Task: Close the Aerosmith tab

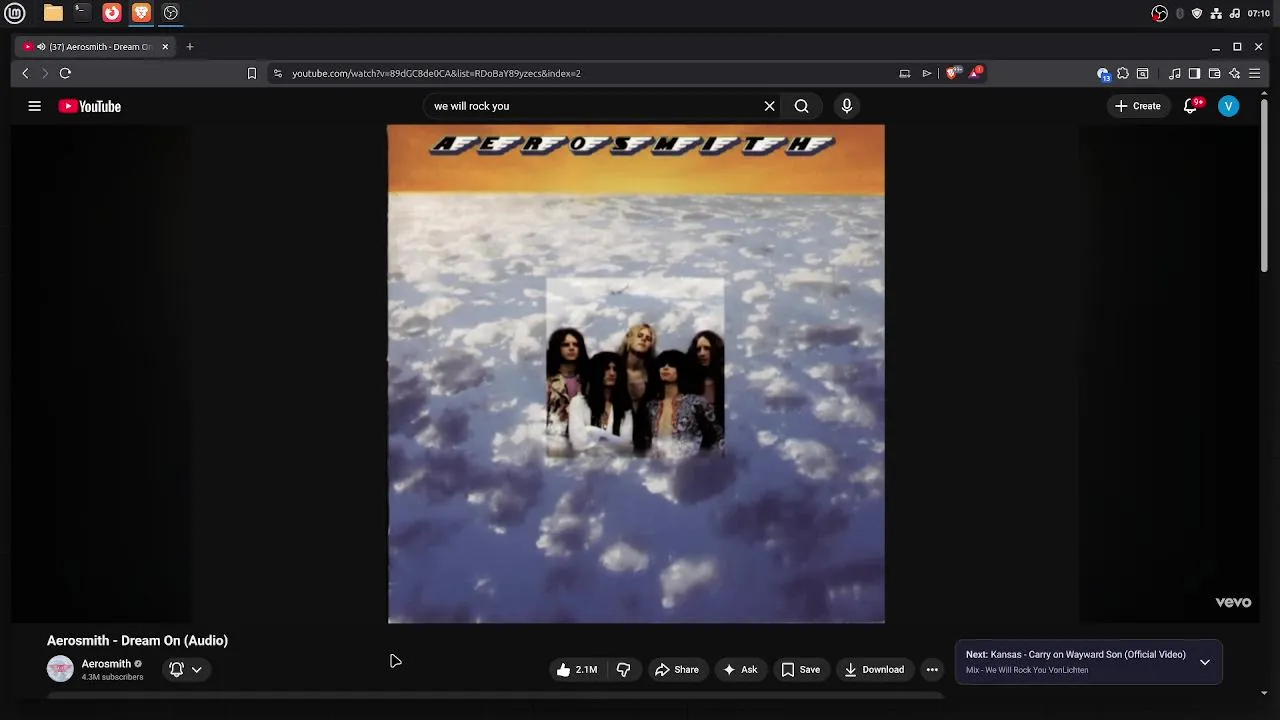Action: (x=165, y=47)
